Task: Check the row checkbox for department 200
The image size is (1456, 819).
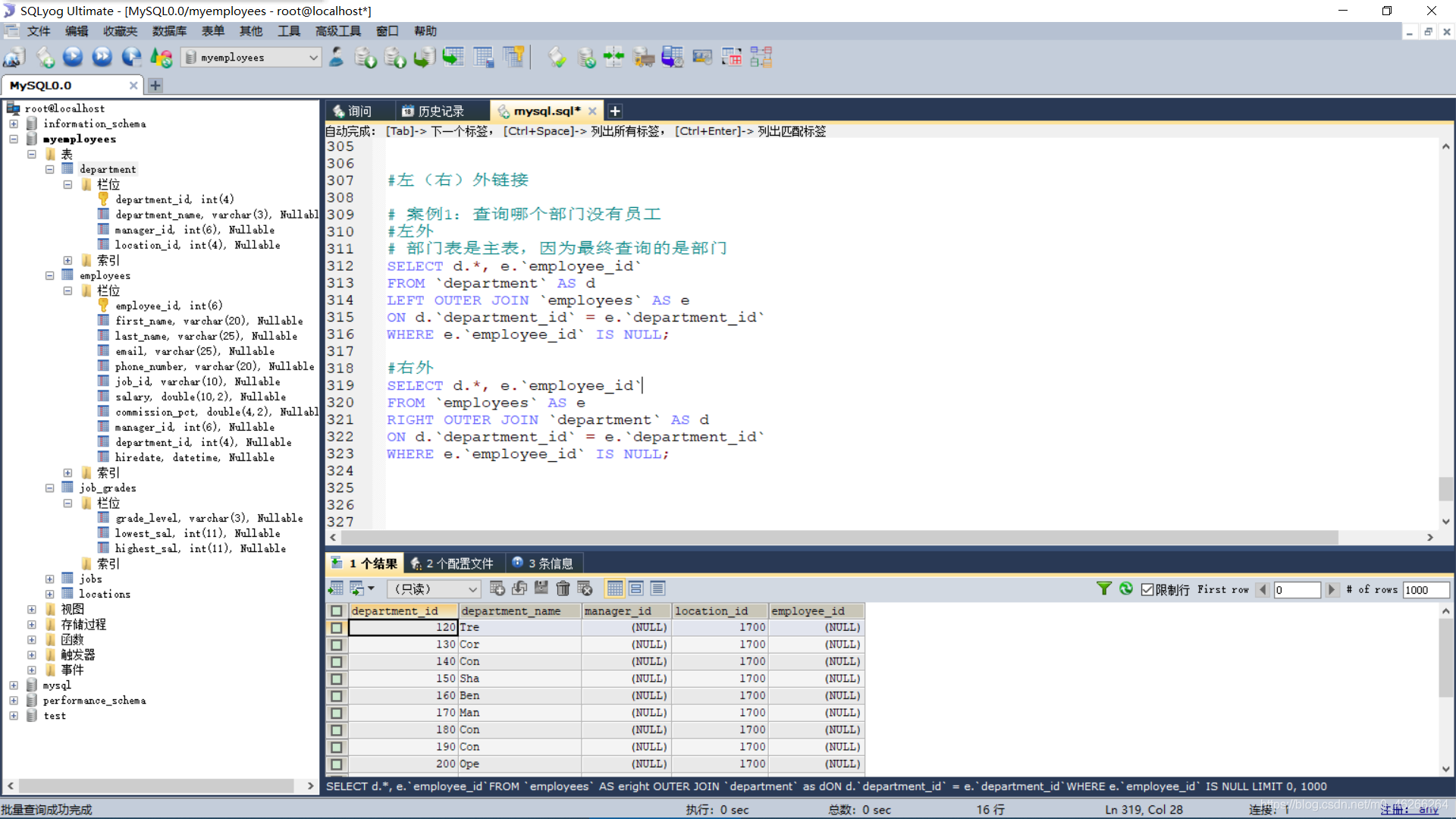Action: click(x=337, y=764)
